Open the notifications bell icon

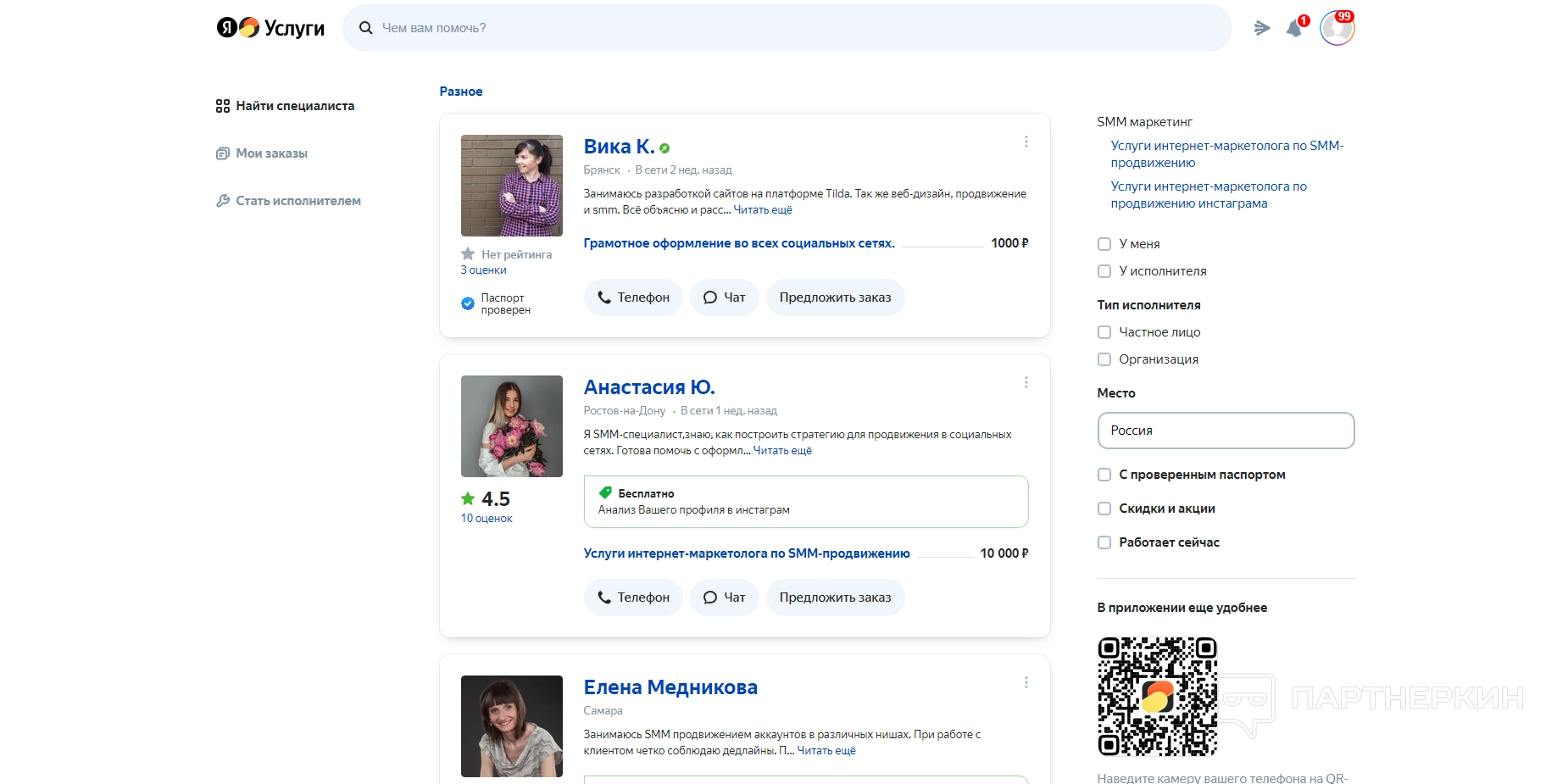(1294, 28)
